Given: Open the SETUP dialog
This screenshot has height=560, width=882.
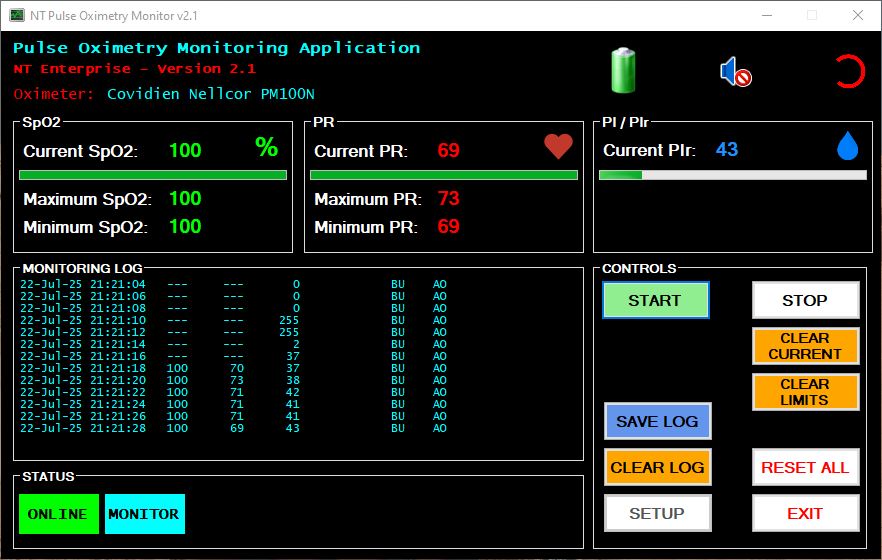Looking at the screenshot, I should (658, 513).
